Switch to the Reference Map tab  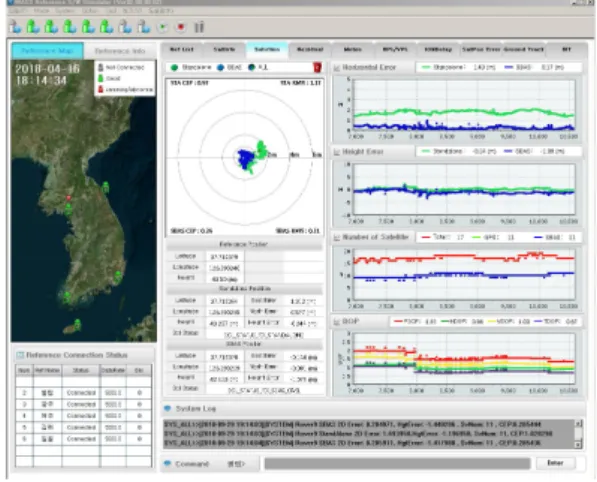(x=48, y=51)
